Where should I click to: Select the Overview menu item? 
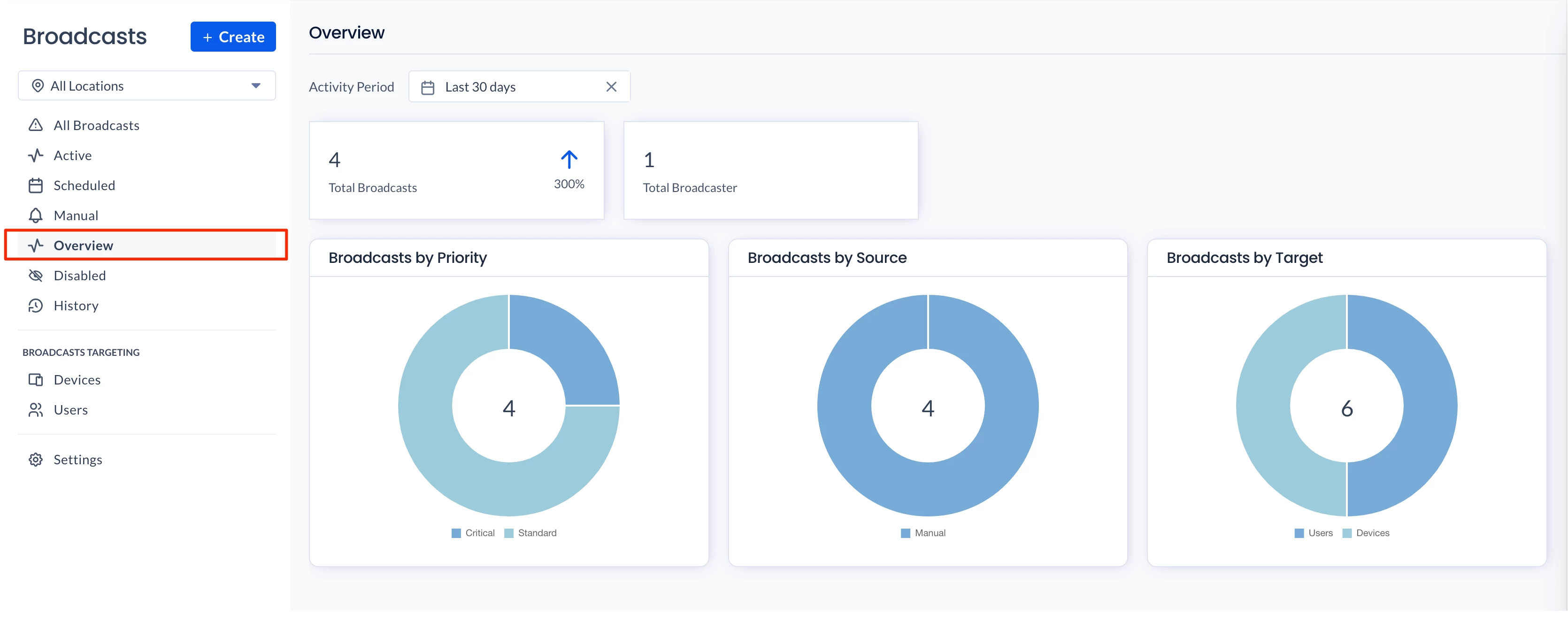[x=84, y=246]
